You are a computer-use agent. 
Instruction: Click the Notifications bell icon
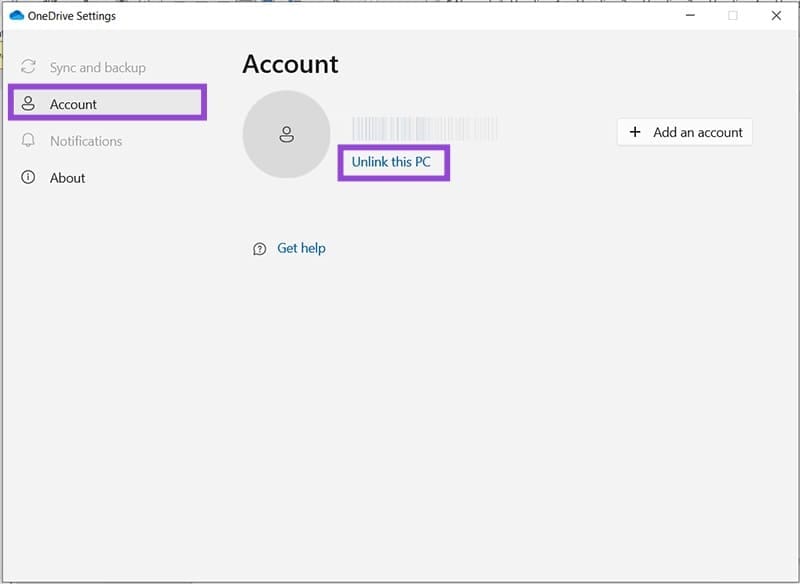(x=26, y=141)
